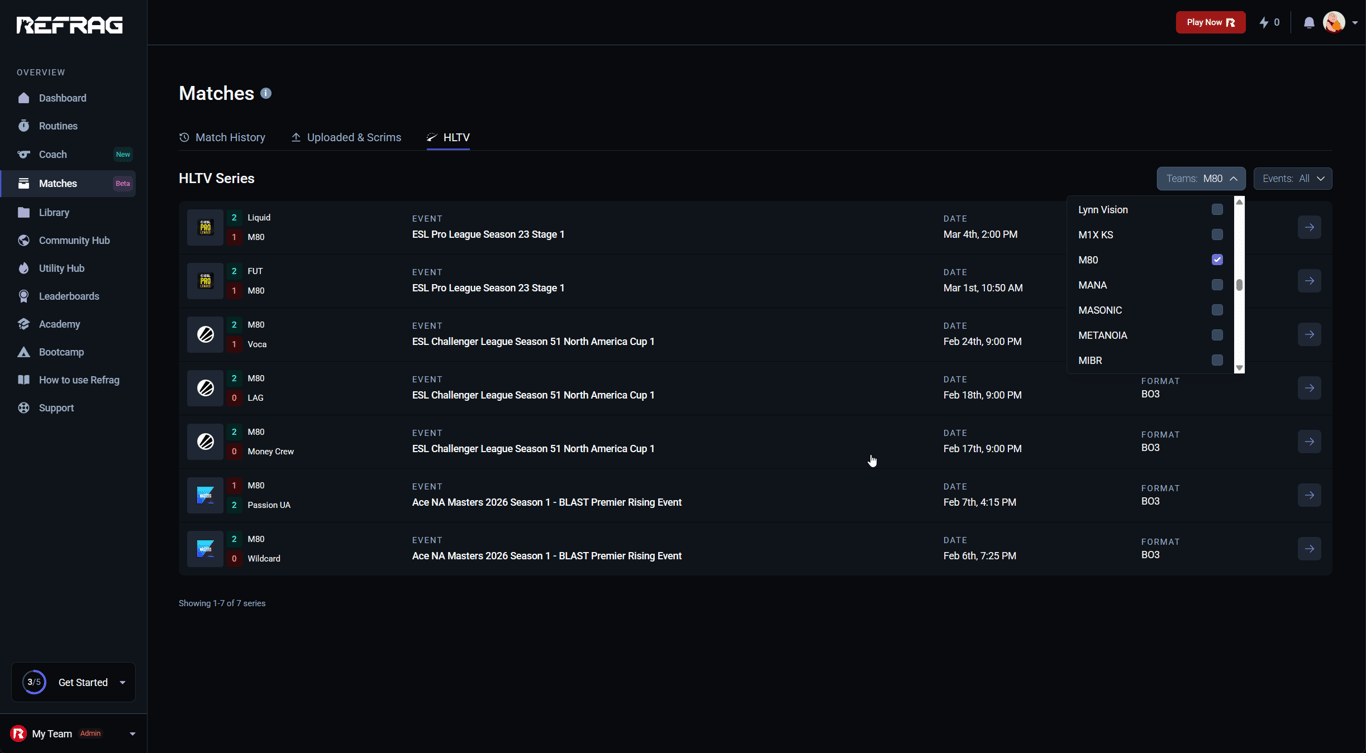Switch to the Match History tab
1366x753 pixels.
(x=222, y=137)
